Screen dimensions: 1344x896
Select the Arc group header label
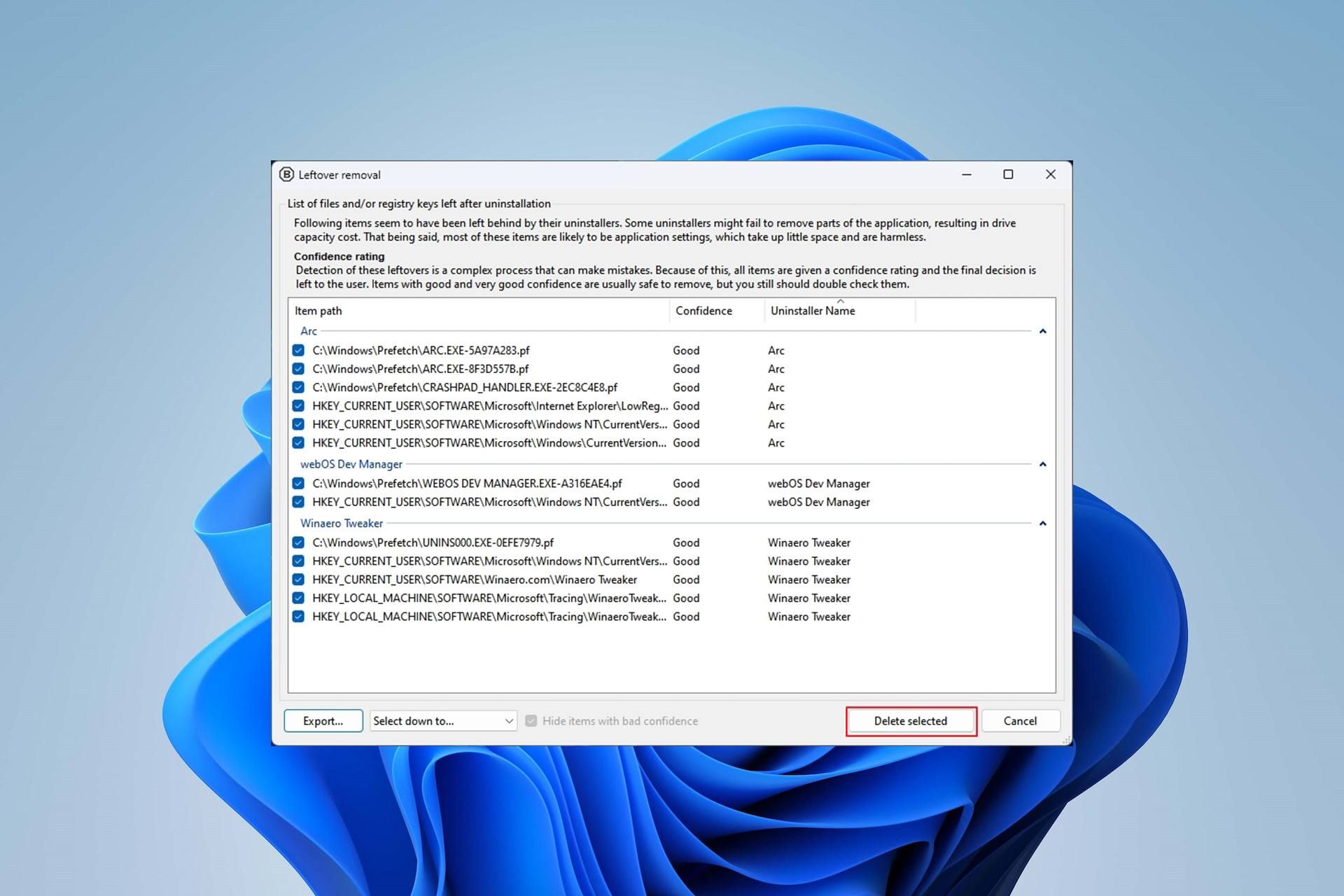point(309,331)
